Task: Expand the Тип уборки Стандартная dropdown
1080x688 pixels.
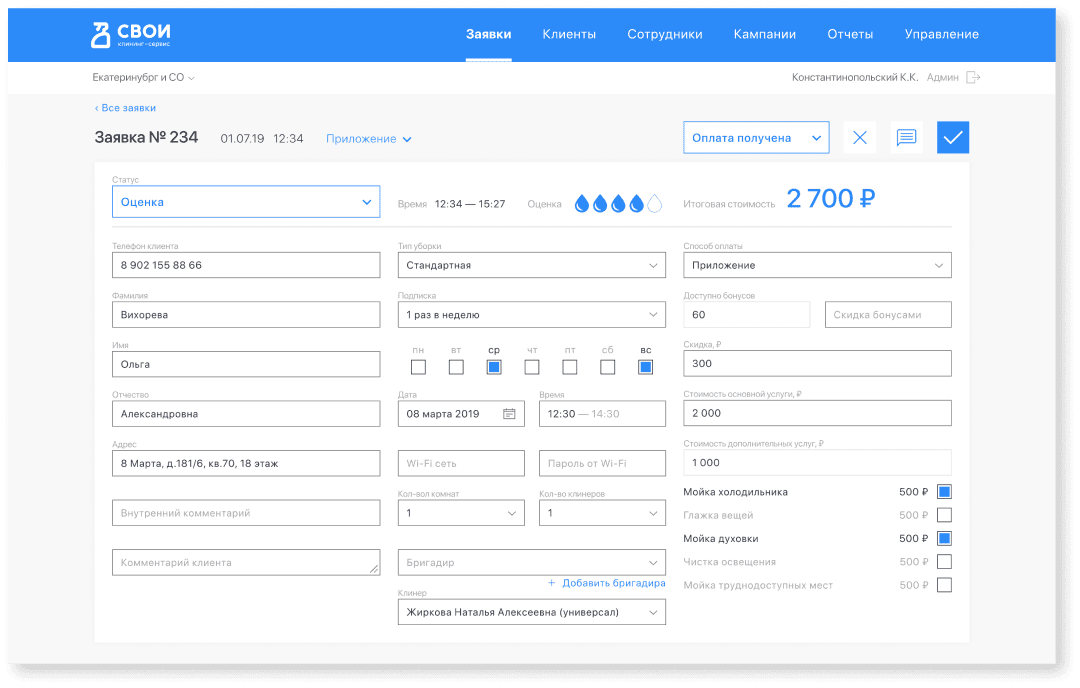Action: tap(531, 265)
